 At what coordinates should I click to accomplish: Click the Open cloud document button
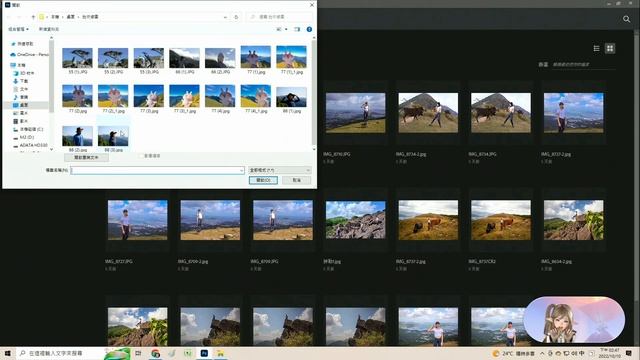click(x=86, y=158)
